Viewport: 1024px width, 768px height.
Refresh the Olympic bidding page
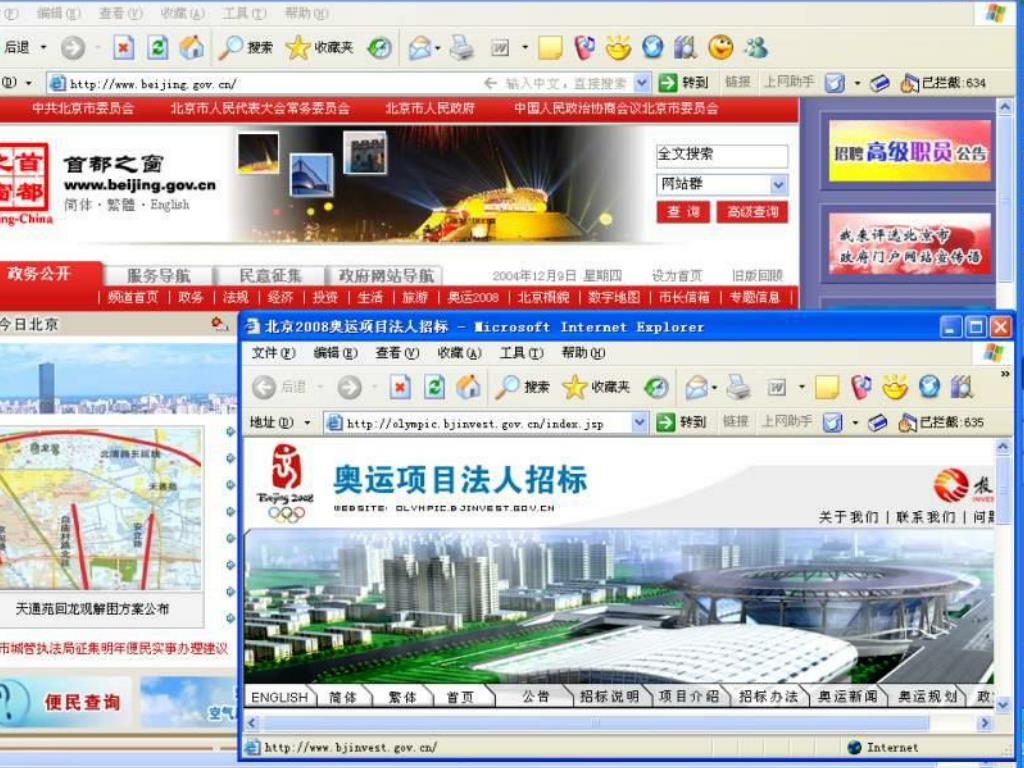[x=434, y=388]
